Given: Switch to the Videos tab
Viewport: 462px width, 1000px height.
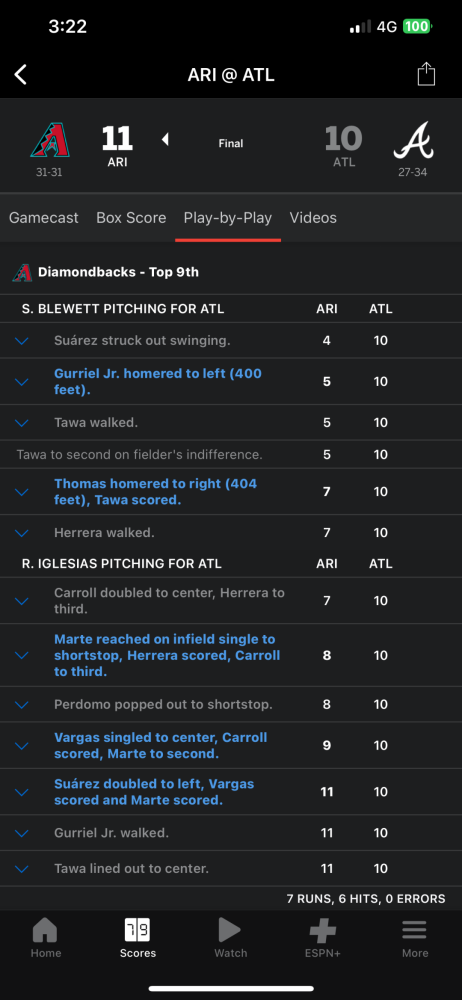Looking at the screenshot, I should 313,218.
